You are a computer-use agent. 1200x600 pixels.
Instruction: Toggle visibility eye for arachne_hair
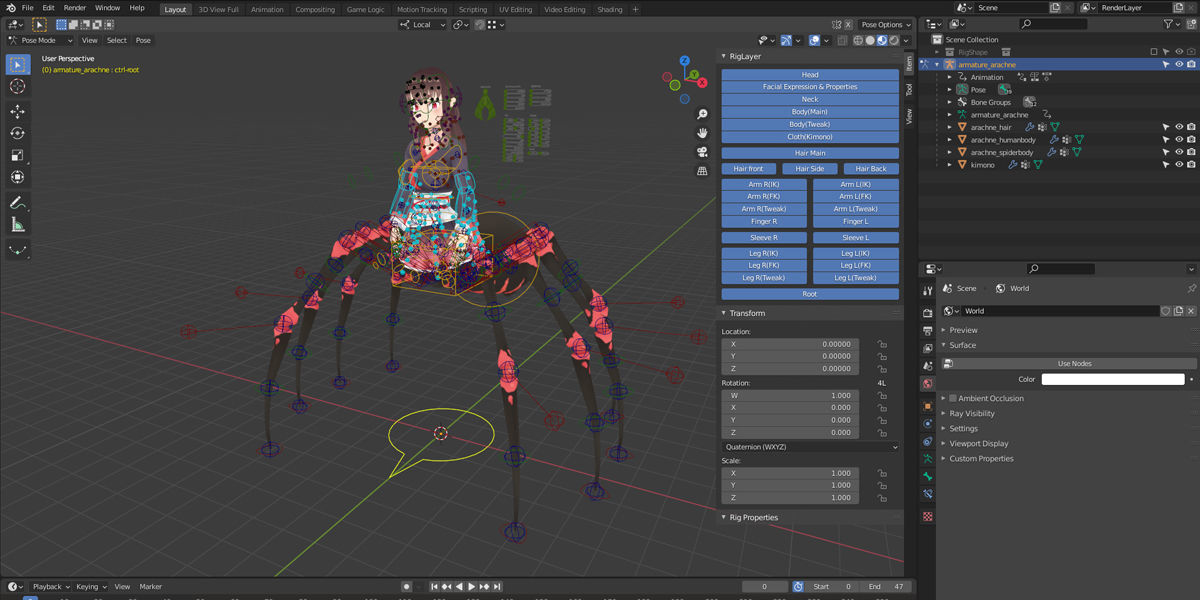pyautogui.click(x=1179, y=128)
